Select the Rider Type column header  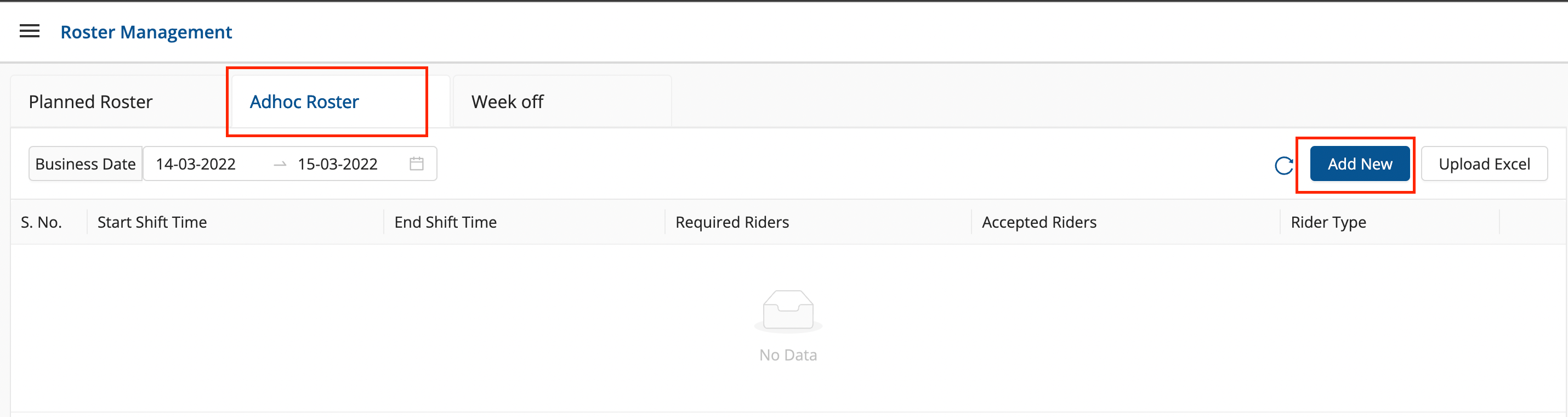tap(1328, 222)
